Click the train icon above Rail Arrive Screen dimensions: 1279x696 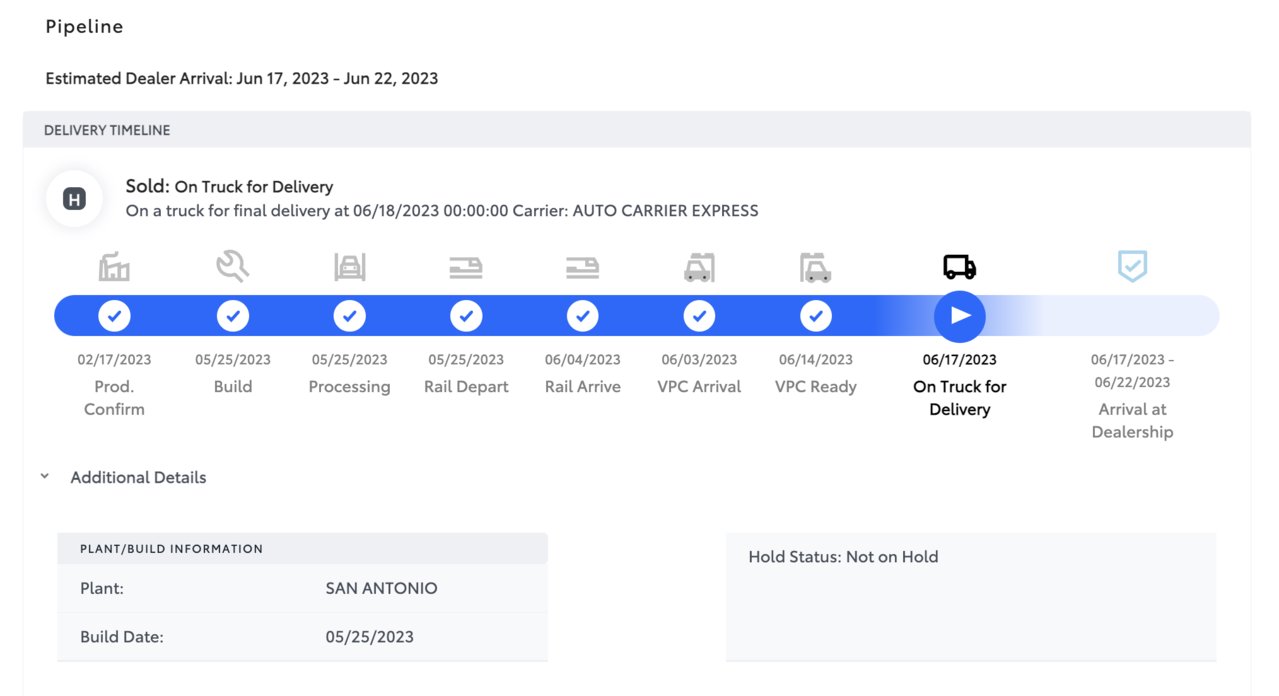582,267
